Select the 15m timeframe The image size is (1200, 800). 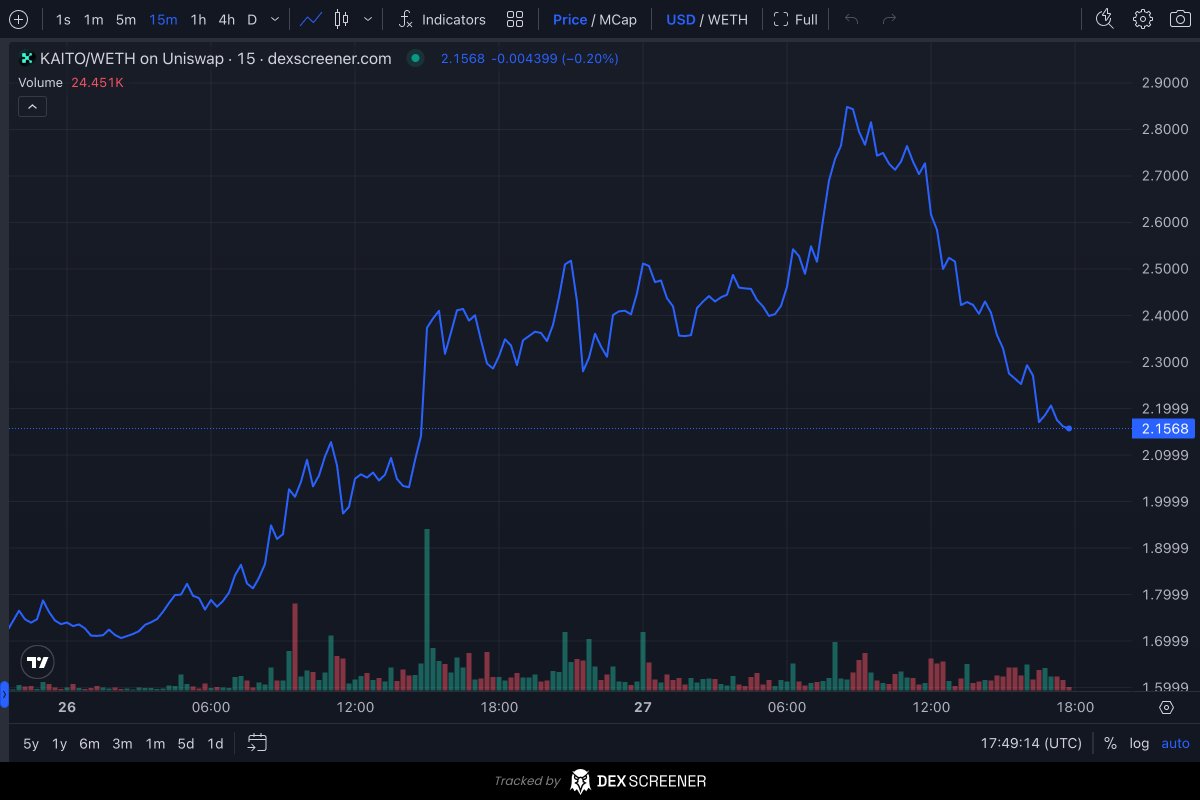163,19
